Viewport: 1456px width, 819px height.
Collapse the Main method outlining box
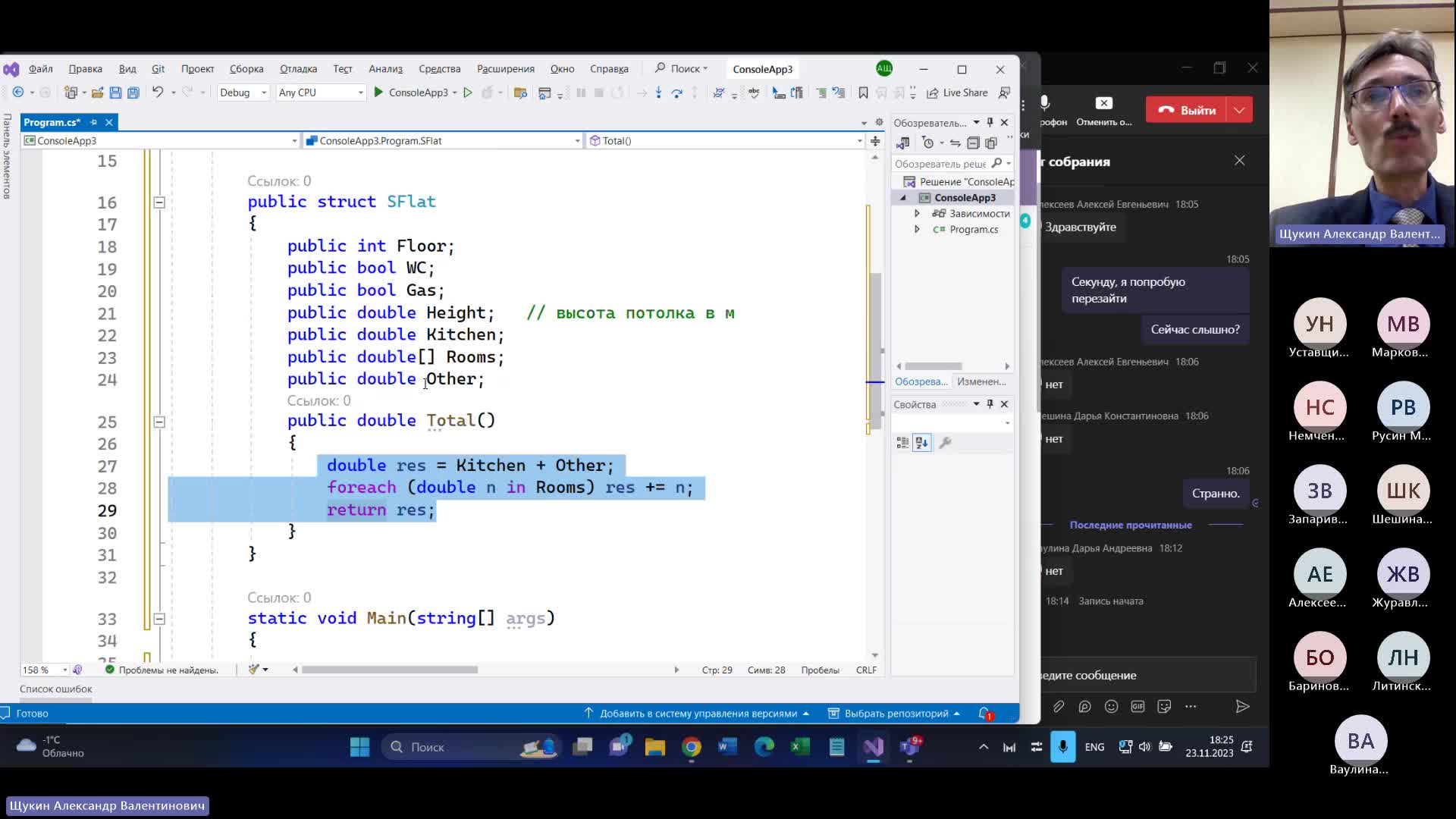159,619
